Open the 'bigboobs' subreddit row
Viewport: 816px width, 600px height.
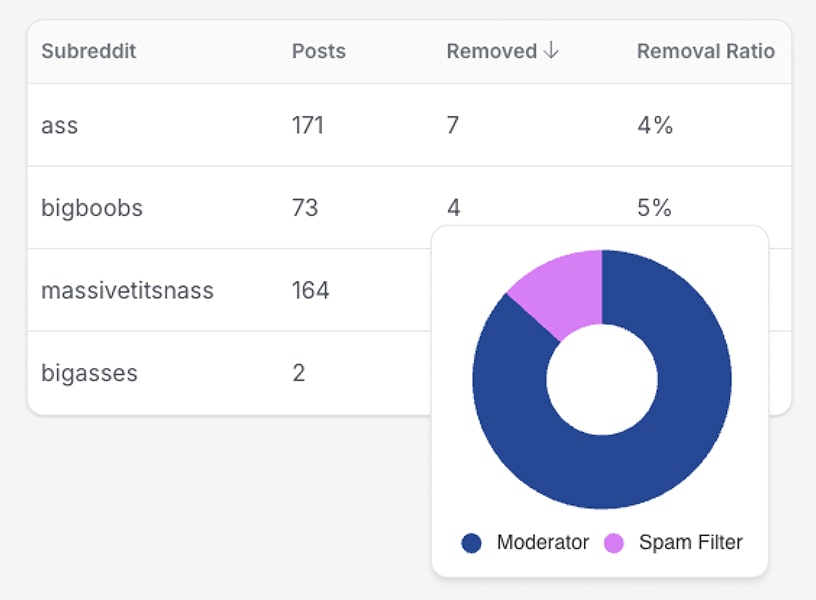92,208
